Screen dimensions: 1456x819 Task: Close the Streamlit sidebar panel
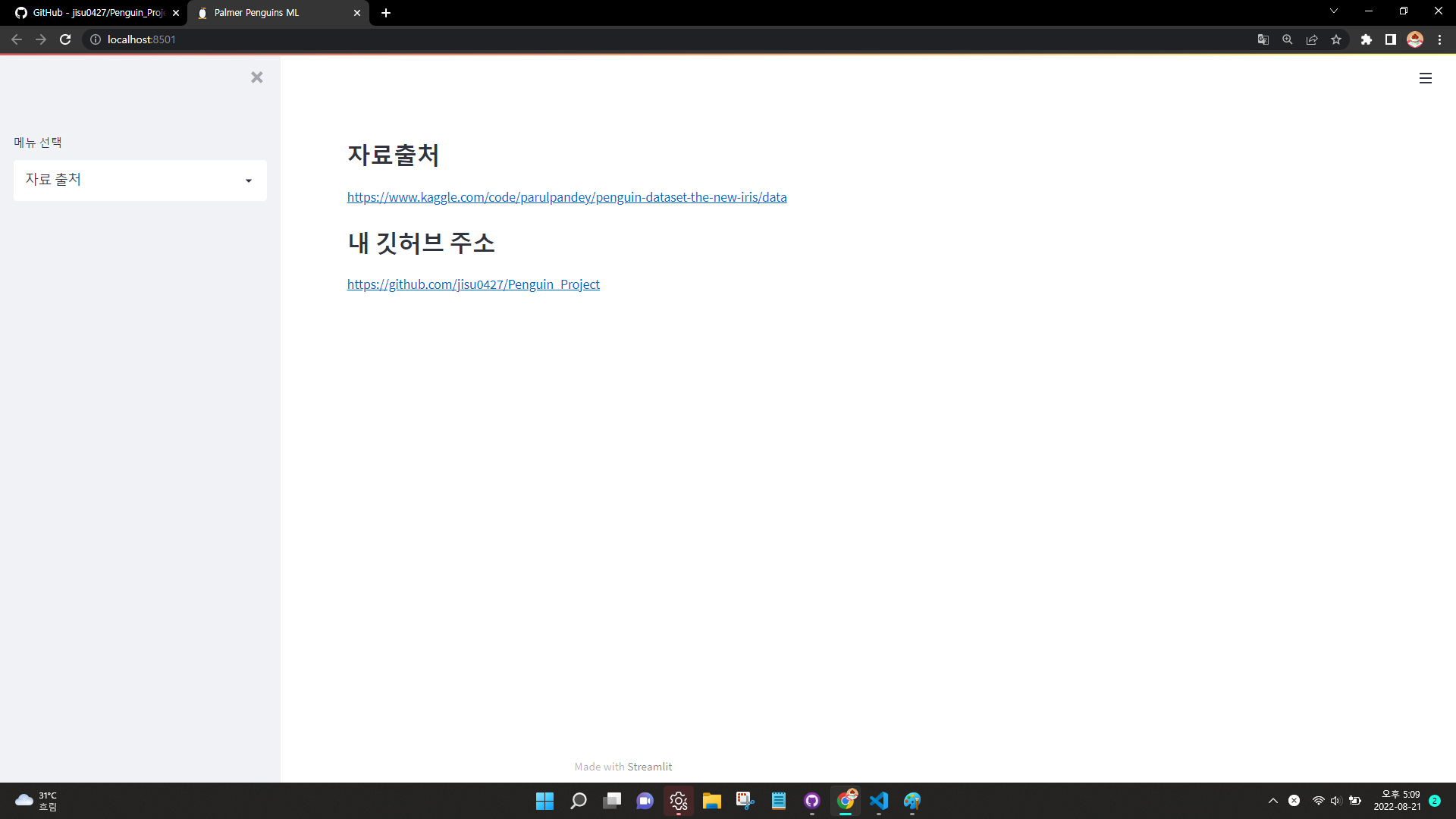[257, 77]
